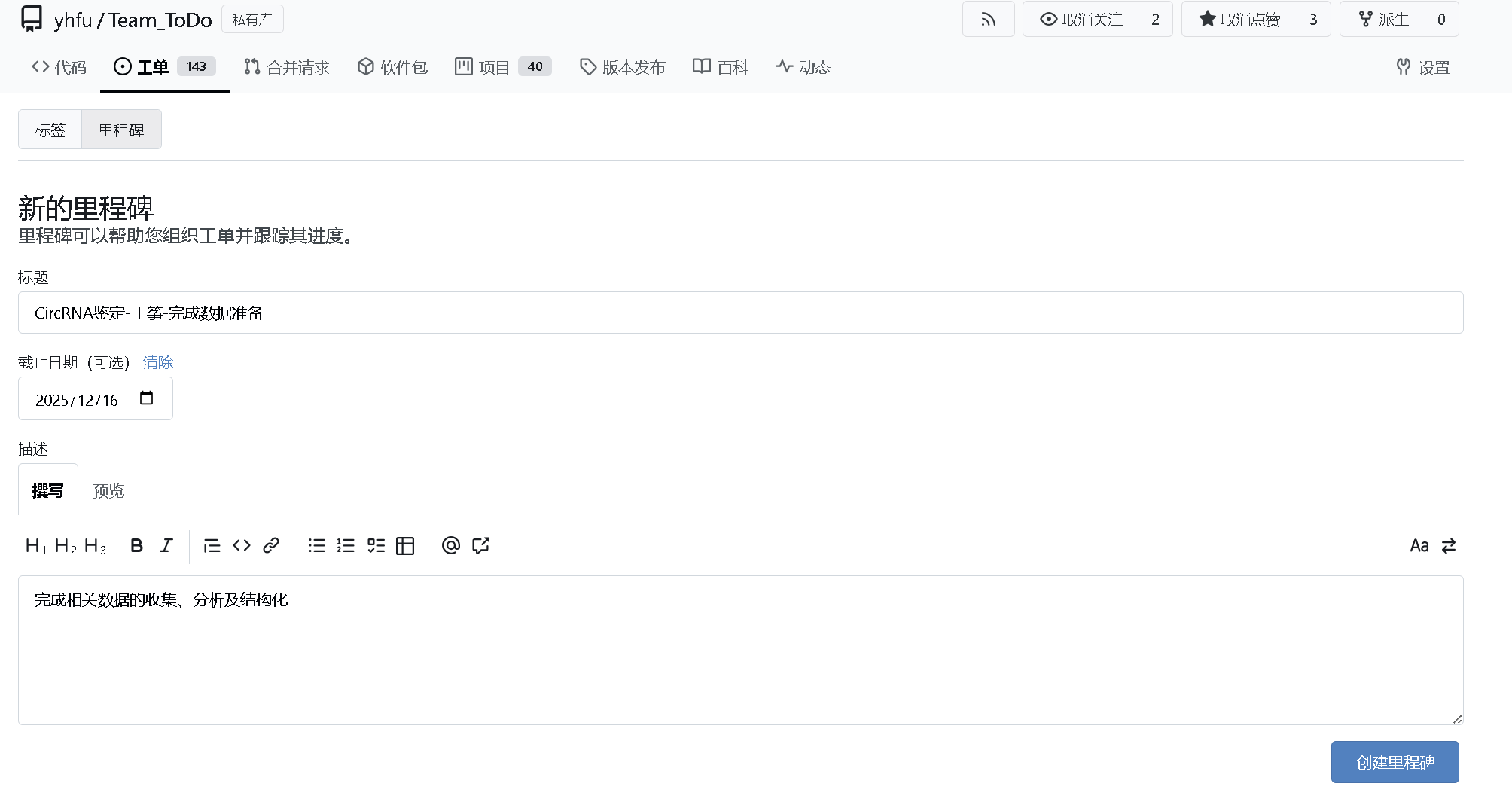Click 取消关注 to unwatch repository
The width and height of the screenshot is (1512, 790).
tap(1081, 20)
